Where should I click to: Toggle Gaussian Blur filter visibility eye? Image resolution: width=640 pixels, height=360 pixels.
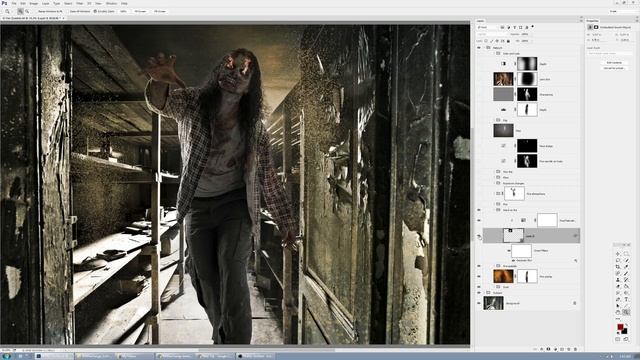point(513,260)
